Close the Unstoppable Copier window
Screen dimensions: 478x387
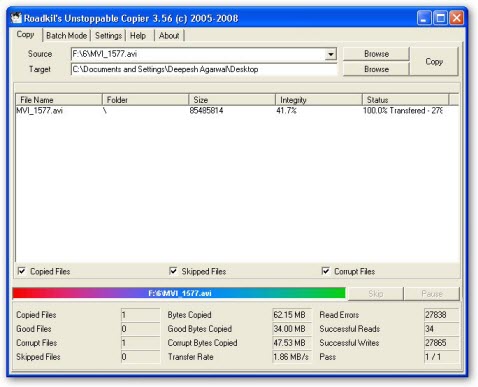[x=456, y=18]
